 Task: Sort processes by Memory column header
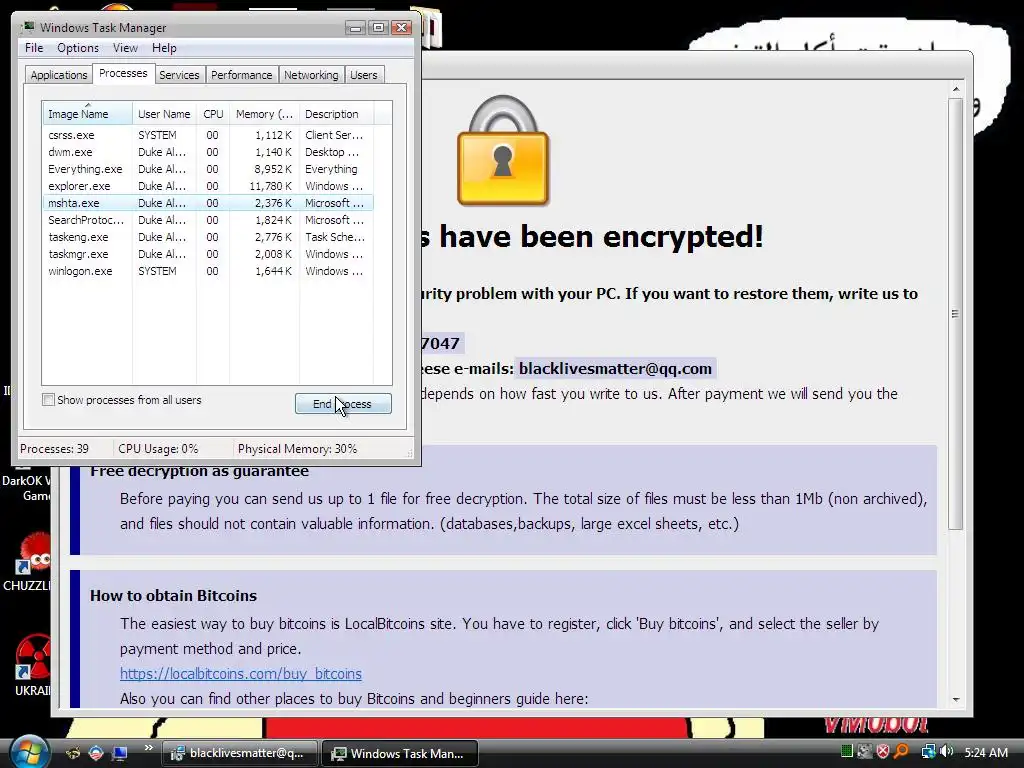click(264, 114)
